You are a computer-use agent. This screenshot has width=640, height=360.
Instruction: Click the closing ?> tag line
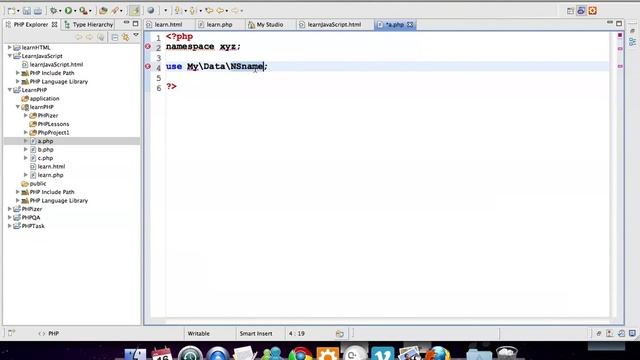[x=171, y=87]
